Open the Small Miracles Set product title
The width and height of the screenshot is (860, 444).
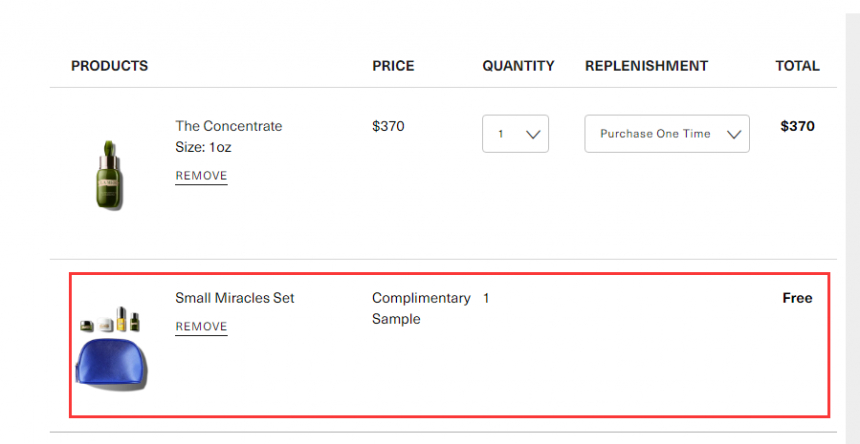[235, 298]
